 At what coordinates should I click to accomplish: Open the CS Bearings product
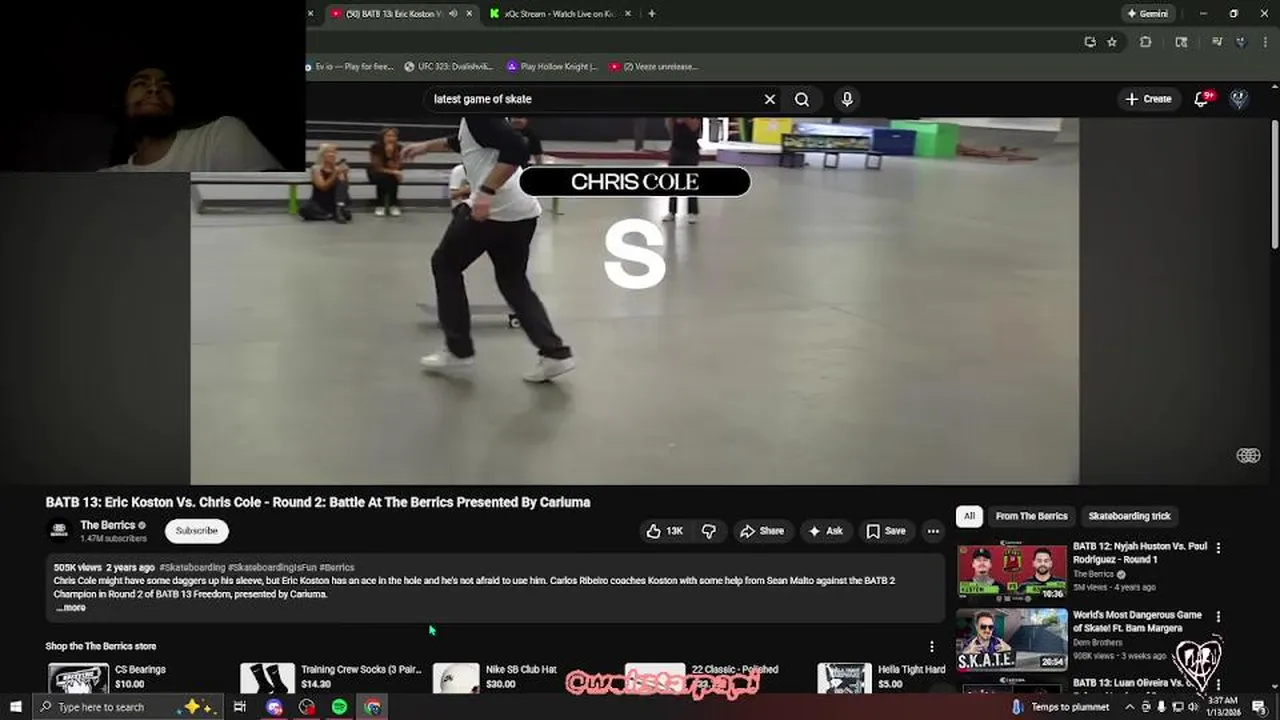[x=108, y=677]
